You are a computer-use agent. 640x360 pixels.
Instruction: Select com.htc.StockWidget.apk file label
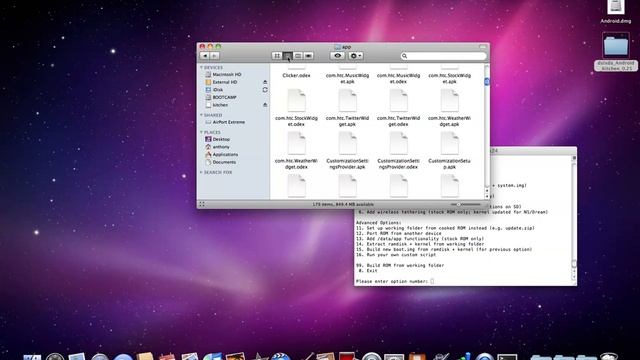tap(449, 78)
